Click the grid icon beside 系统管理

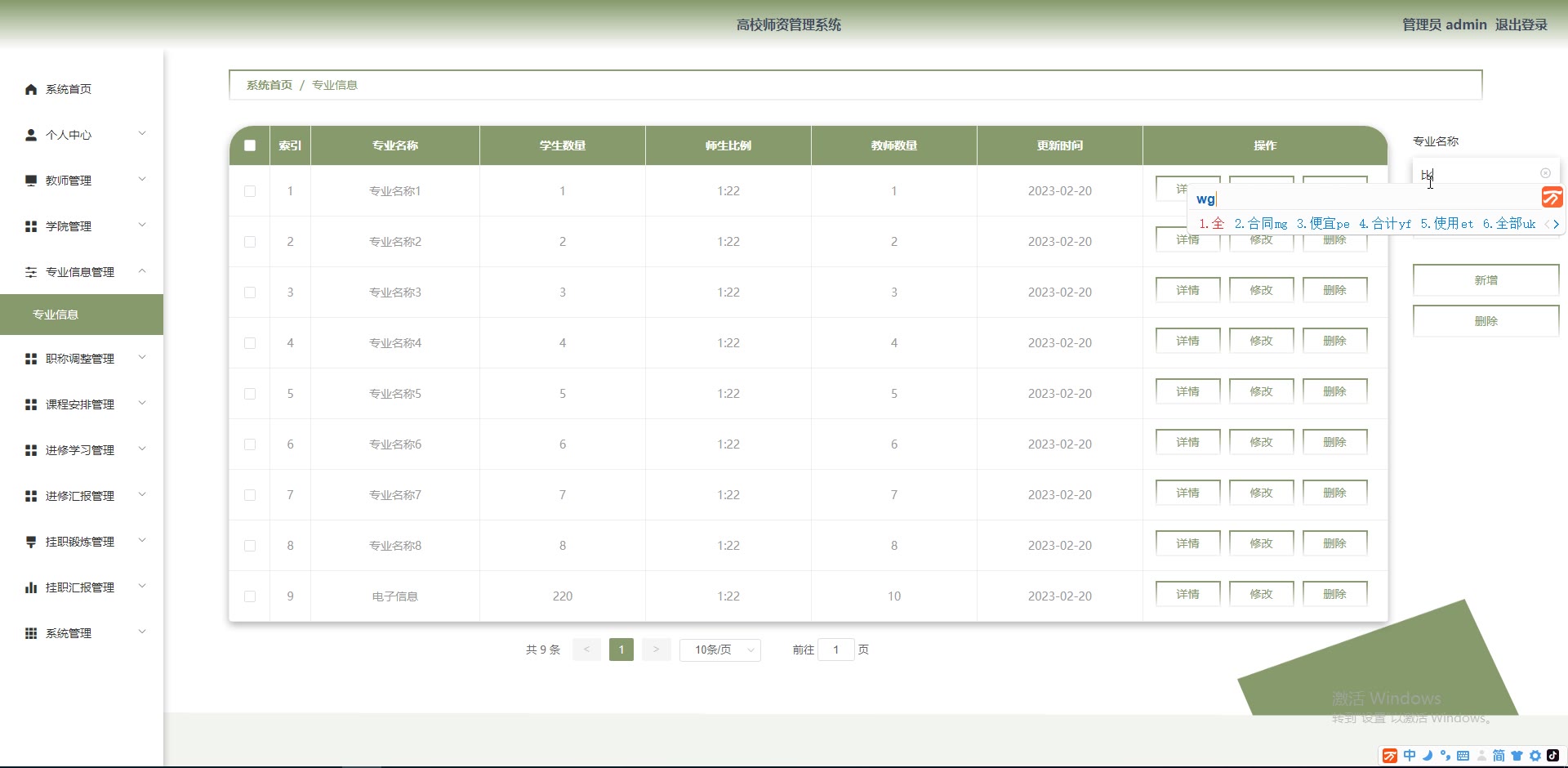(31, 633)
